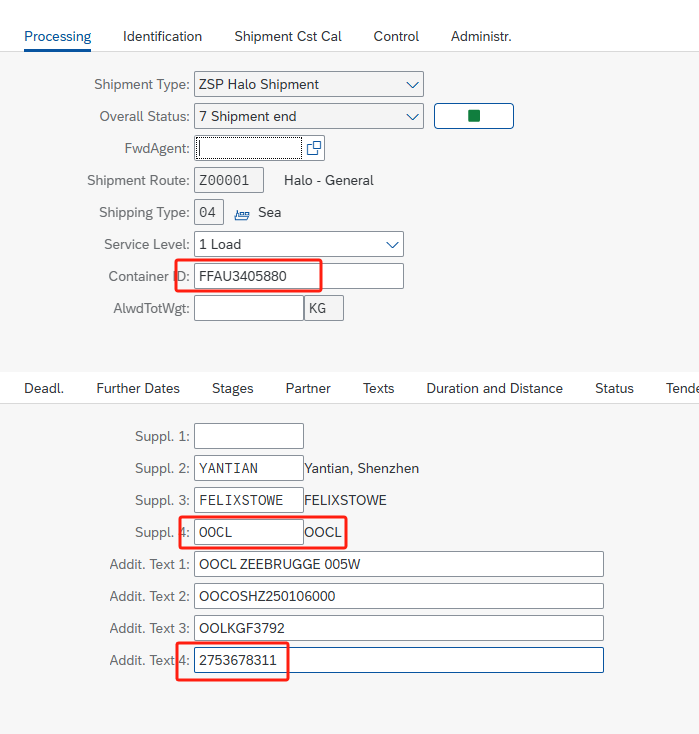Click the FwdAgent input field
Screen dimensions: 699x734
pos(248,148)
